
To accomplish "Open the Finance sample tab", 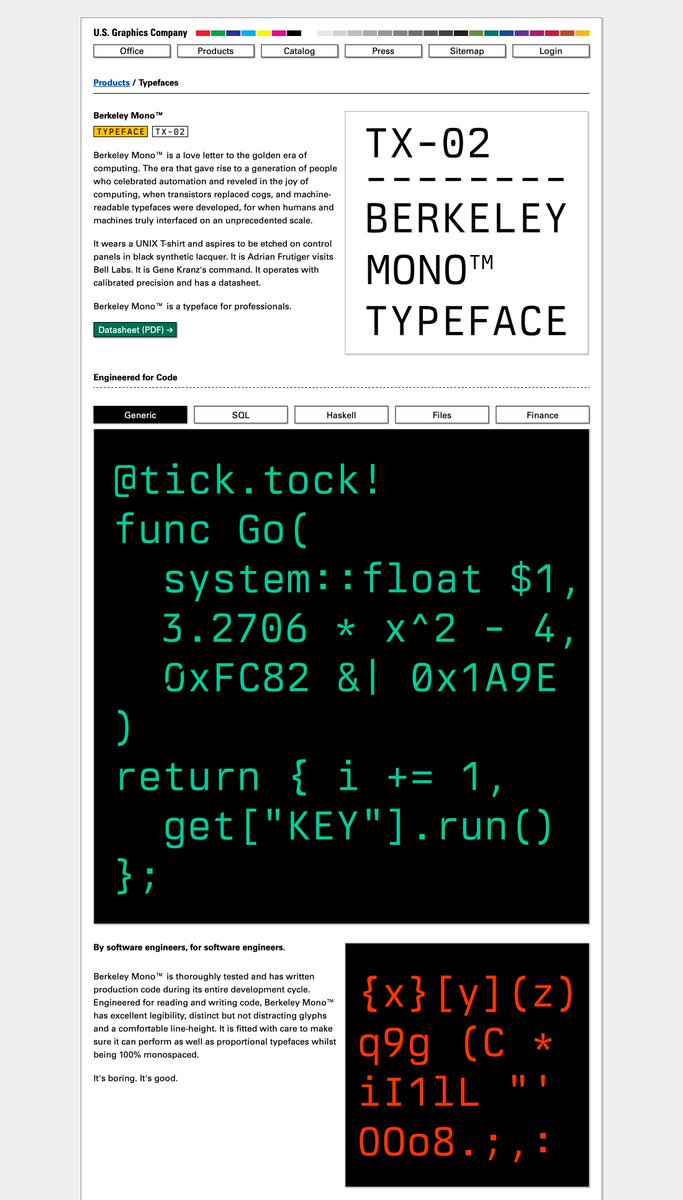I will [x=542, y=415].
